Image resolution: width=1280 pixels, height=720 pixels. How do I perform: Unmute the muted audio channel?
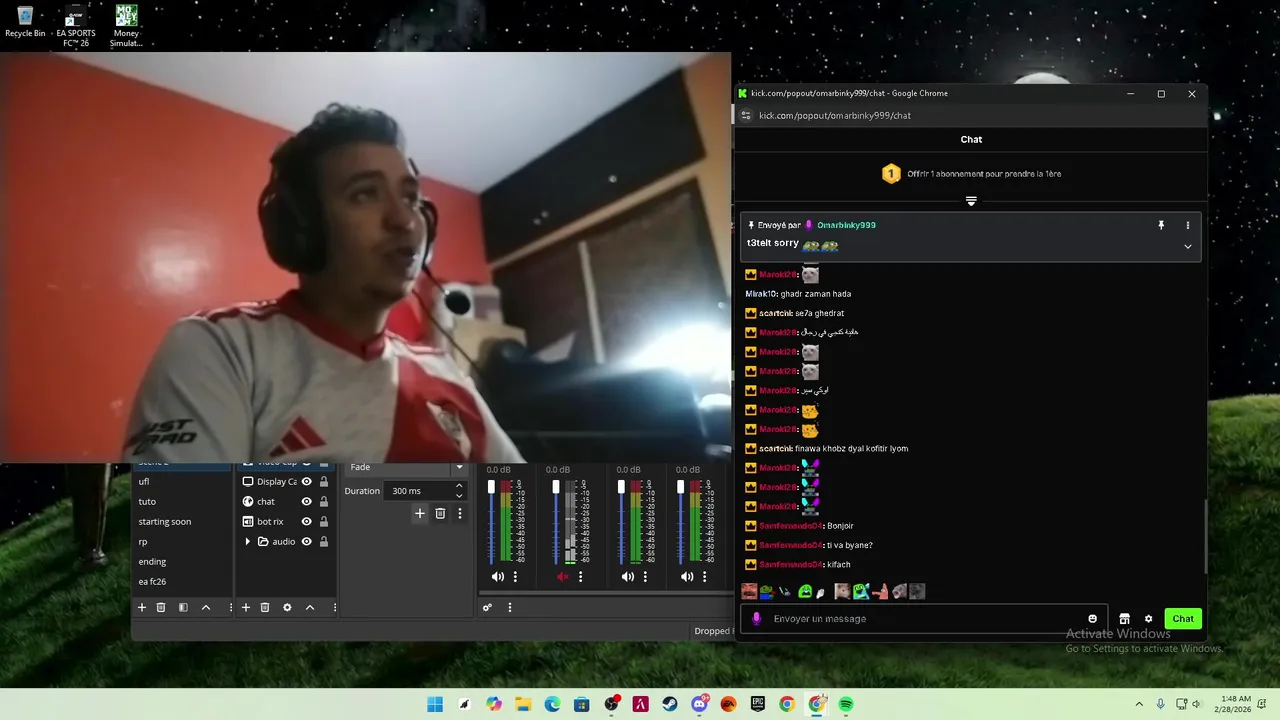click(x=562, y=577)
